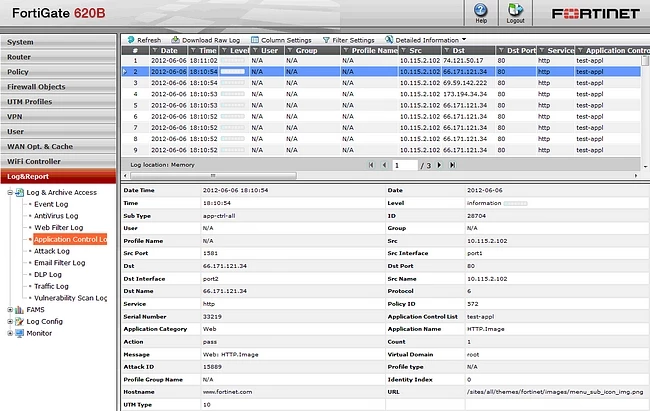Open Filter Settings

point(348,40)
